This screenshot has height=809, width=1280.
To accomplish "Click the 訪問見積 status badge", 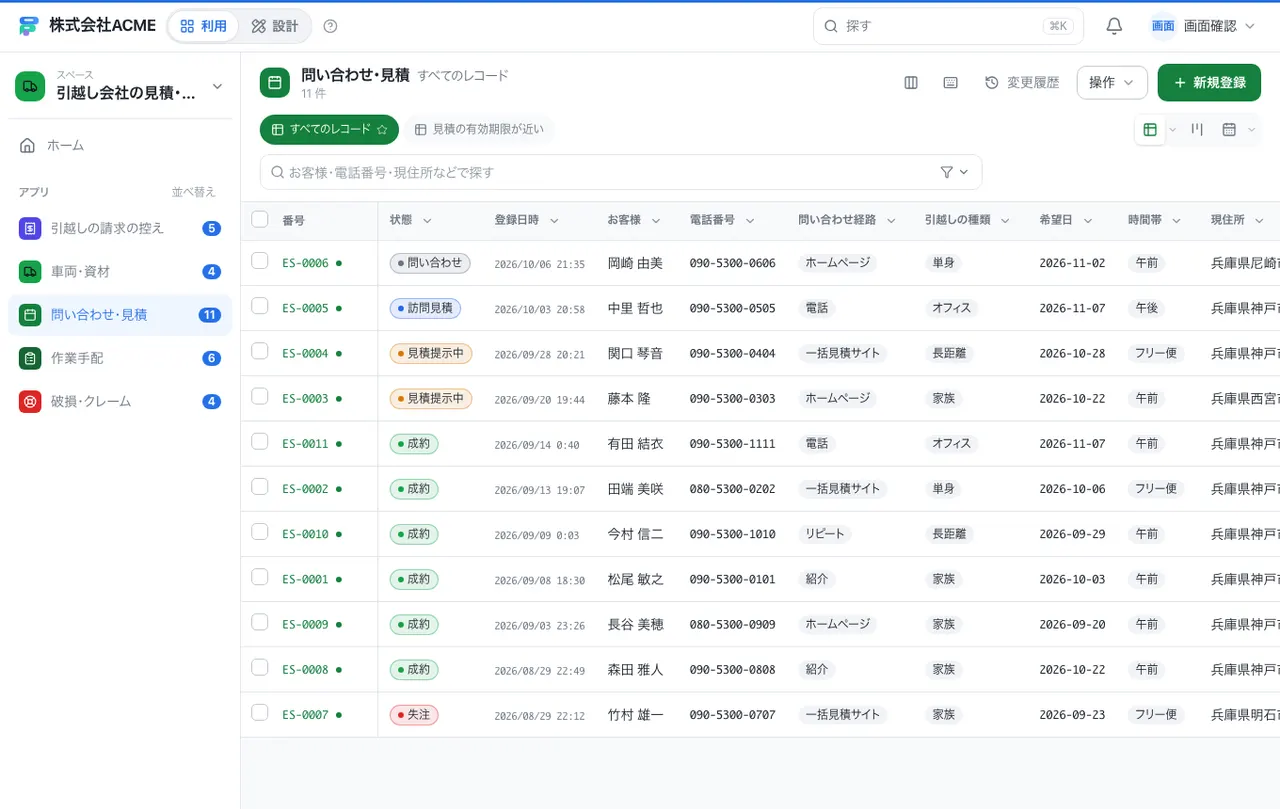I will 425,308.
